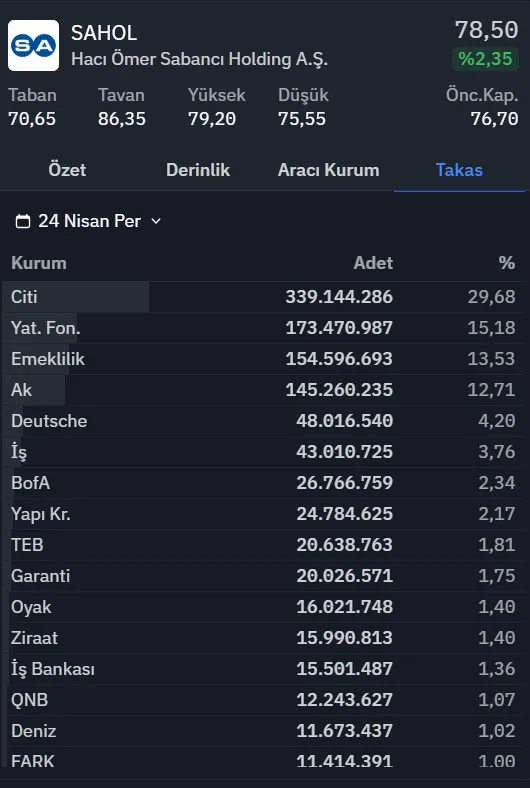Click the SAHOL ticker name
The image size is (530, 788).
pyautogui.click(x=104, y=33)
